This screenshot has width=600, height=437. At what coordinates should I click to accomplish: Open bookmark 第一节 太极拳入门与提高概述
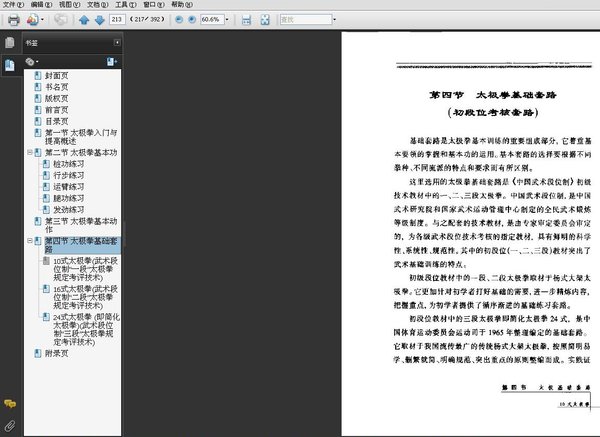click(x=81, y=137)
